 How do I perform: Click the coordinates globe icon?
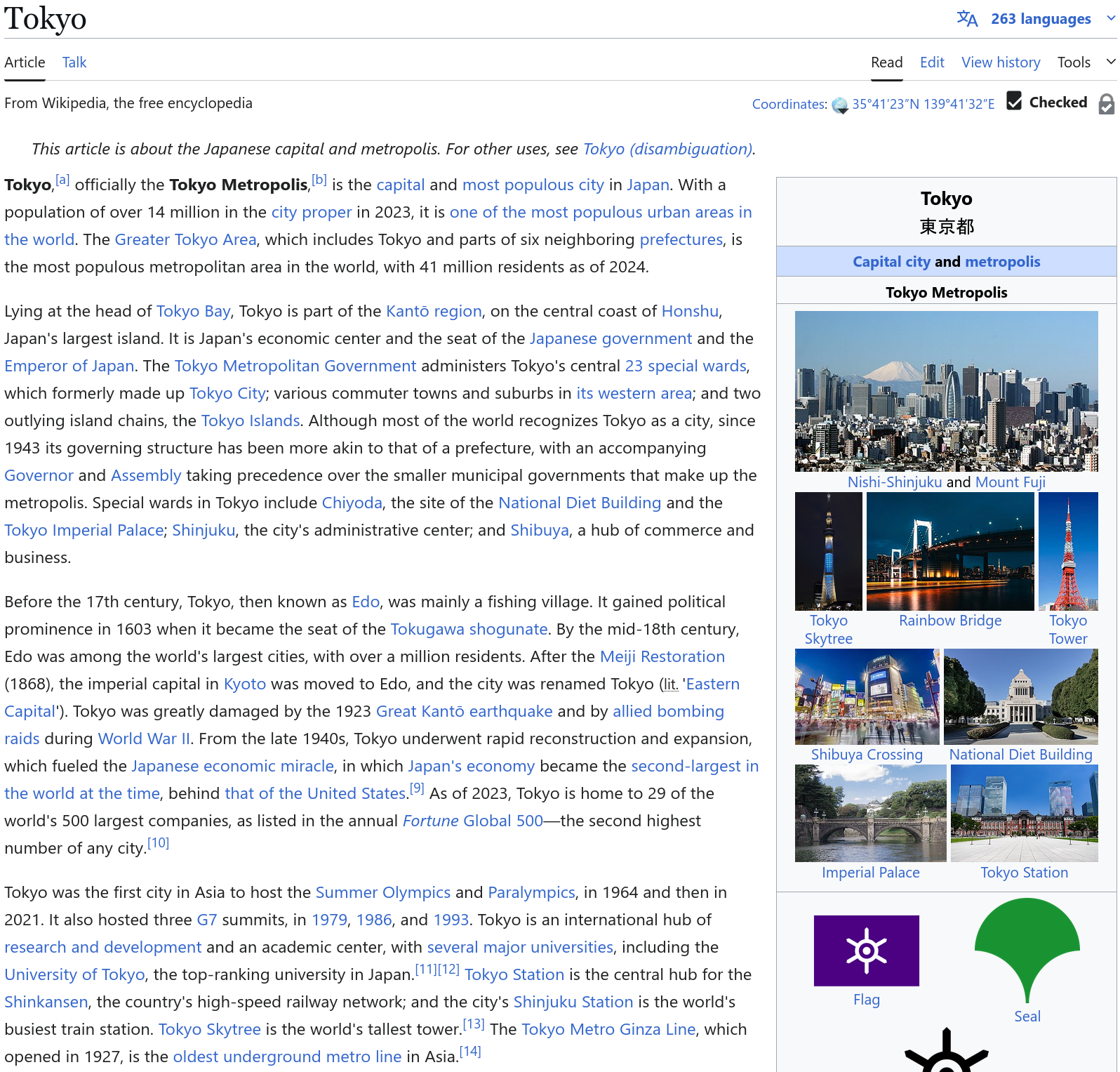pyautogui.click(x=840, y=105)
